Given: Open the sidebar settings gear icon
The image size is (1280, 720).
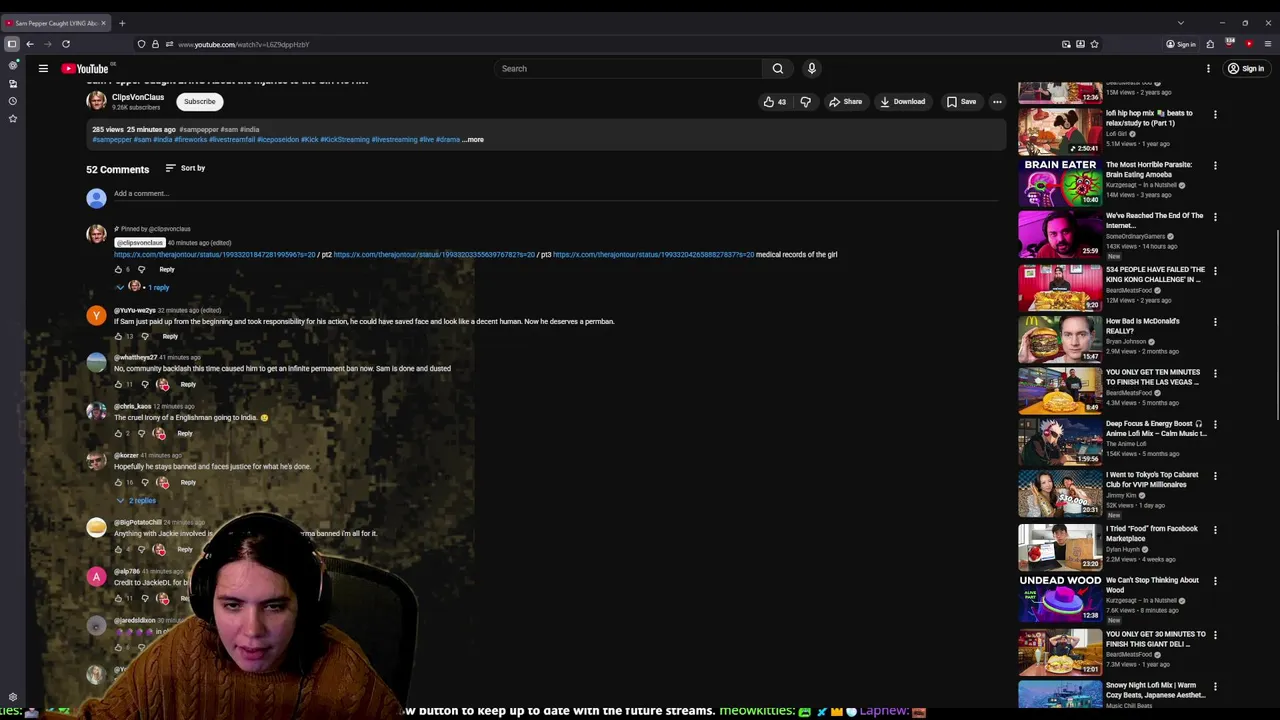Looking at the screenshot, I should tap(13, 697).
